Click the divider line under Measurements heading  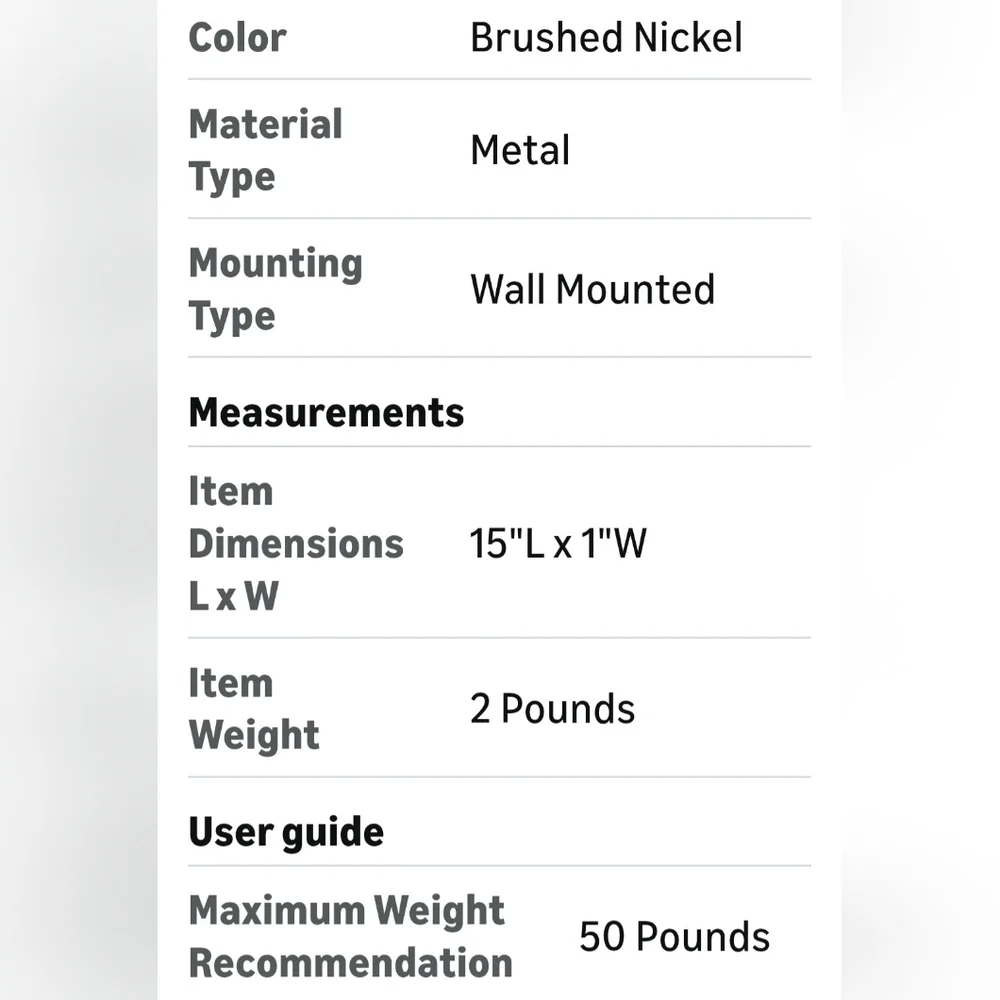click(x=499, y=446)
